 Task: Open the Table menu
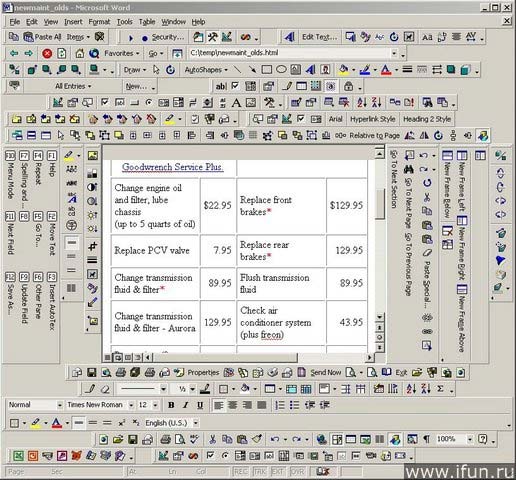coord(147,22)
